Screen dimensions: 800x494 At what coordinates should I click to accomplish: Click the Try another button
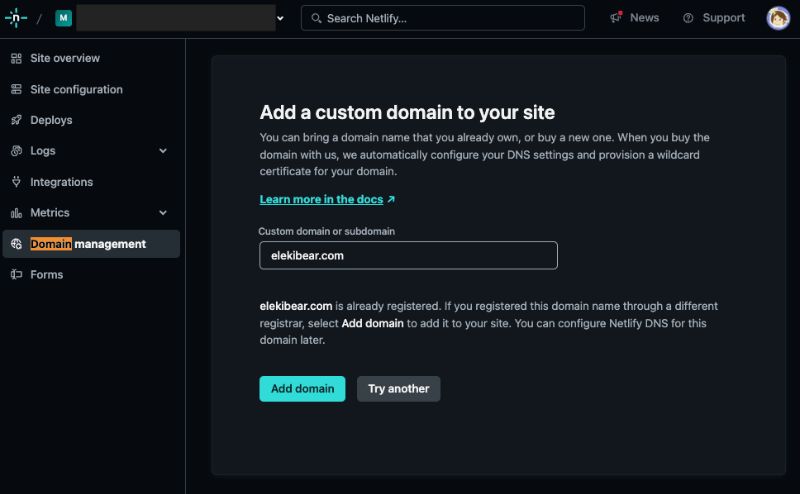[398, 389]
